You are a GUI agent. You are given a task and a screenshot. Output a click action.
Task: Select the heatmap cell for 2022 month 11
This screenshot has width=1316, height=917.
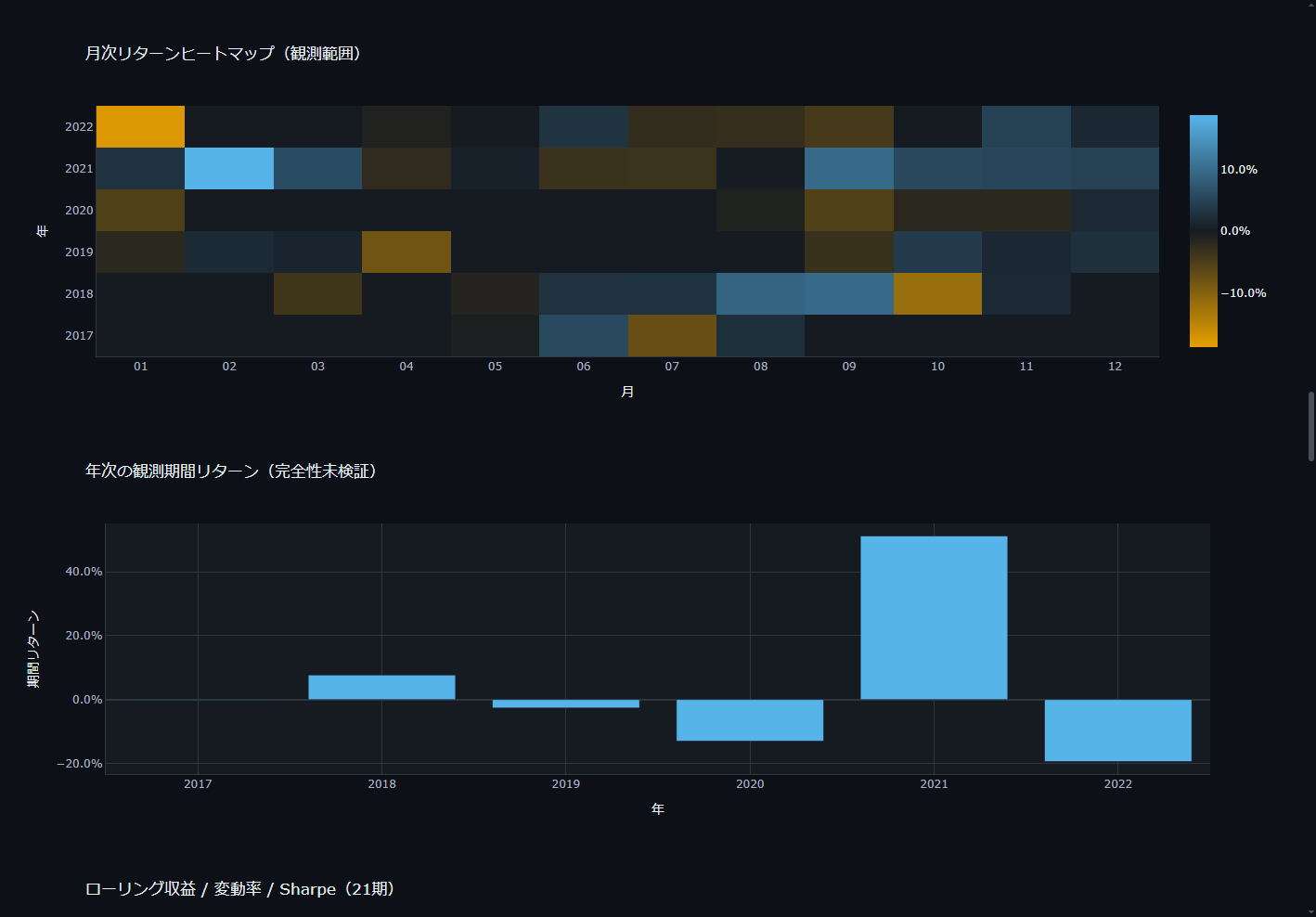(1026, 126)
